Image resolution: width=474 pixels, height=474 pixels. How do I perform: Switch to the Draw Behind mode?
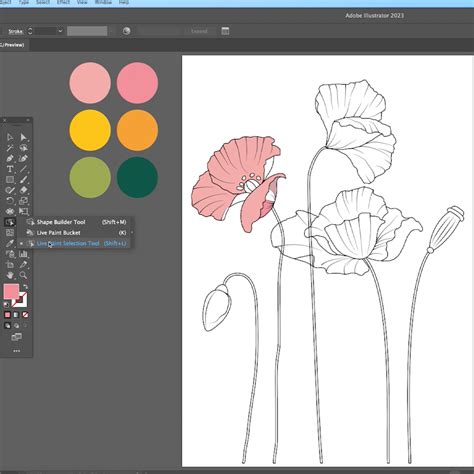coord(16,326)
